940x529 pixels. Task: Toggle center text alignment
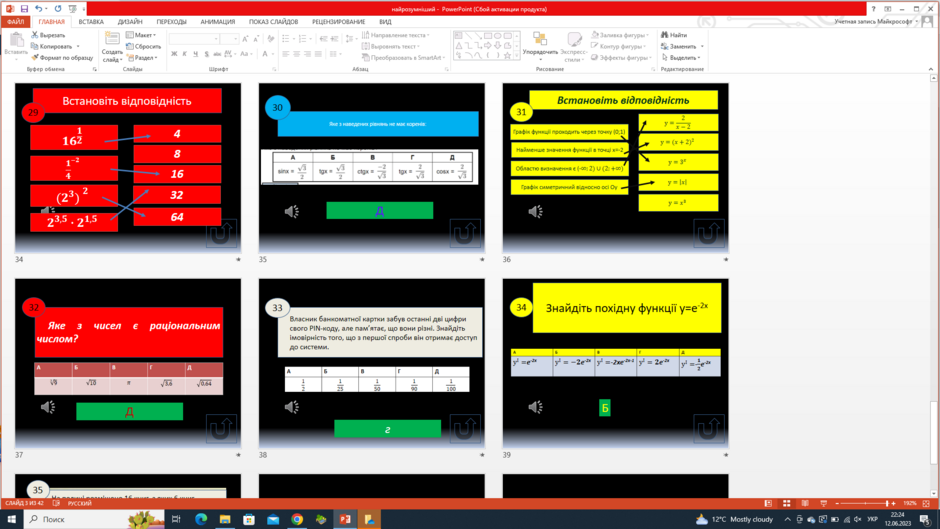(297, 54)
